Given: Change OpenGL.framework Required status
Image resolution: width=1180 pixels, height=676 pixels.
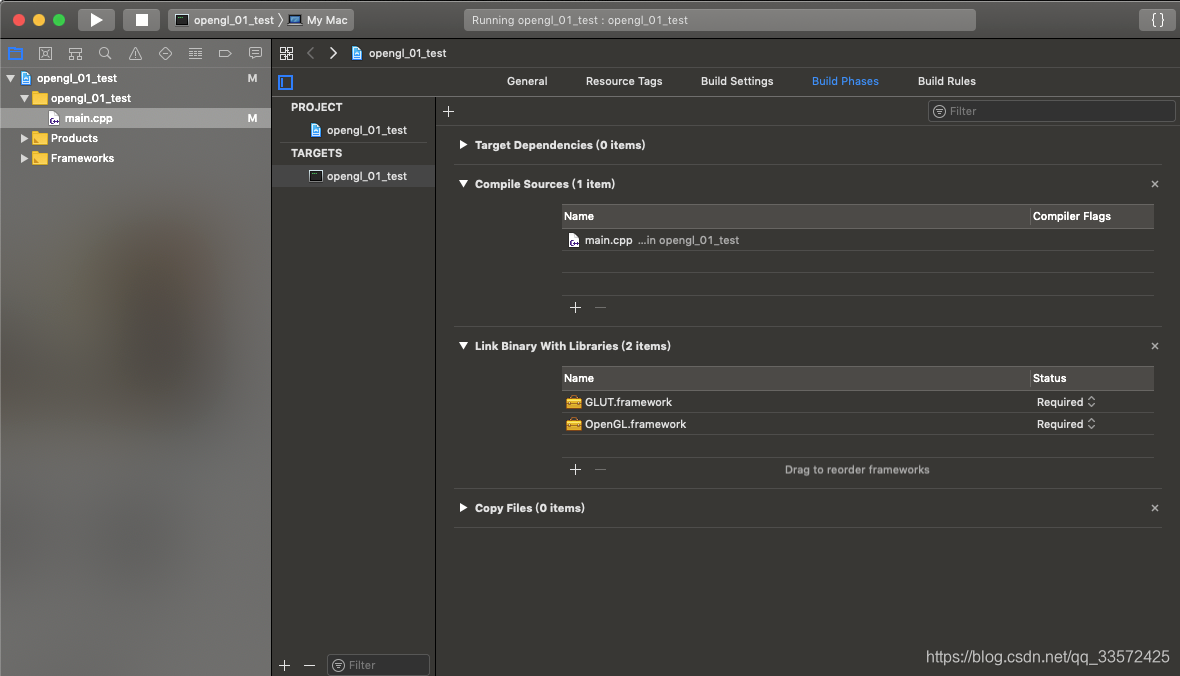Looking at the screenshot, I should tap(1066, 424).
